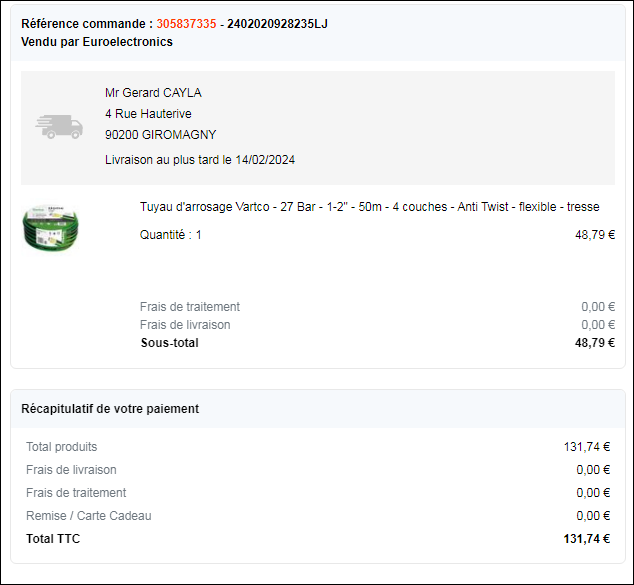
Task: Click the Total produits label
Action: point(62,447)
